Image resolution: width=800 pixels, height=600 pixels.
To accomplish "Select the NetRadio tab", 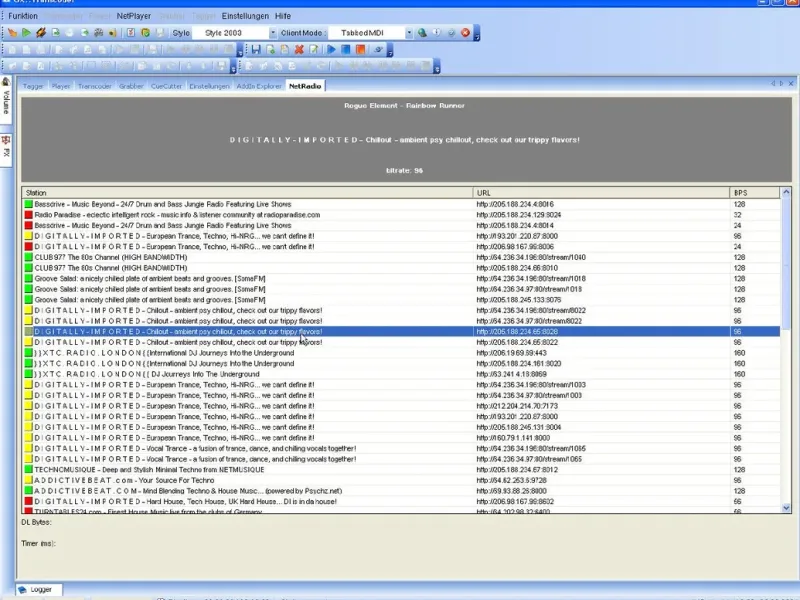I will point(305,86).
